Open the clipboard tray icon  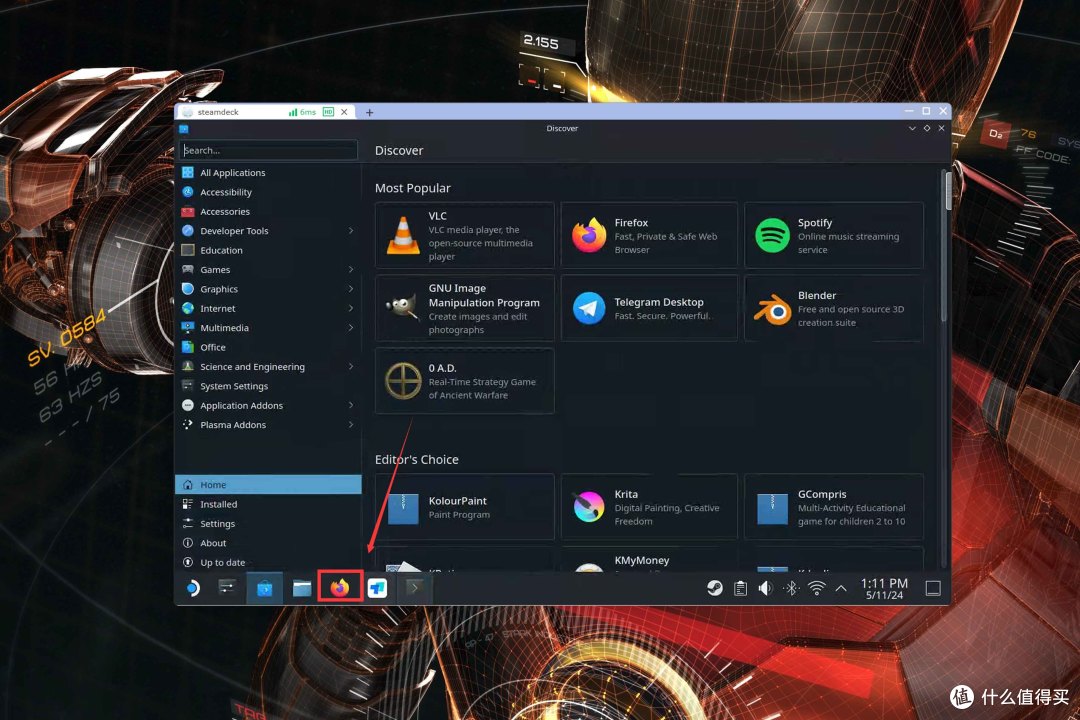[740, 588]
